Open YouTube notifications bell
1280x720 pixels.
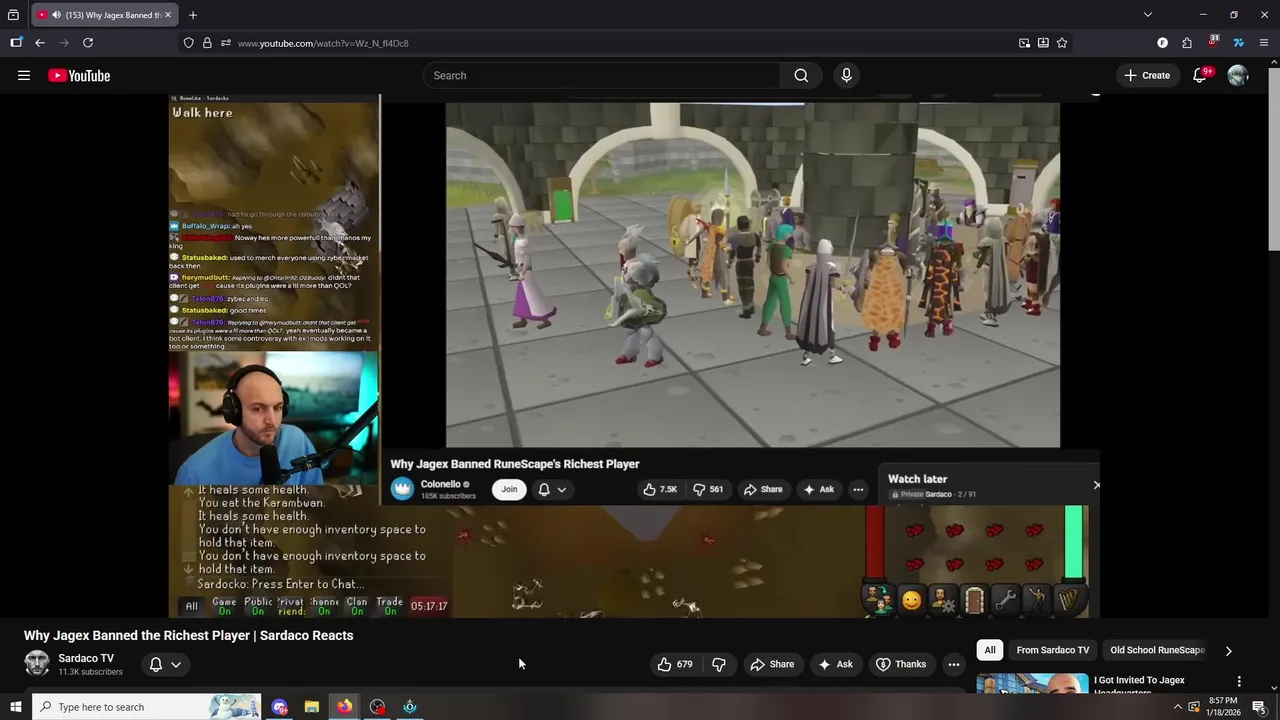(1200, 75)
